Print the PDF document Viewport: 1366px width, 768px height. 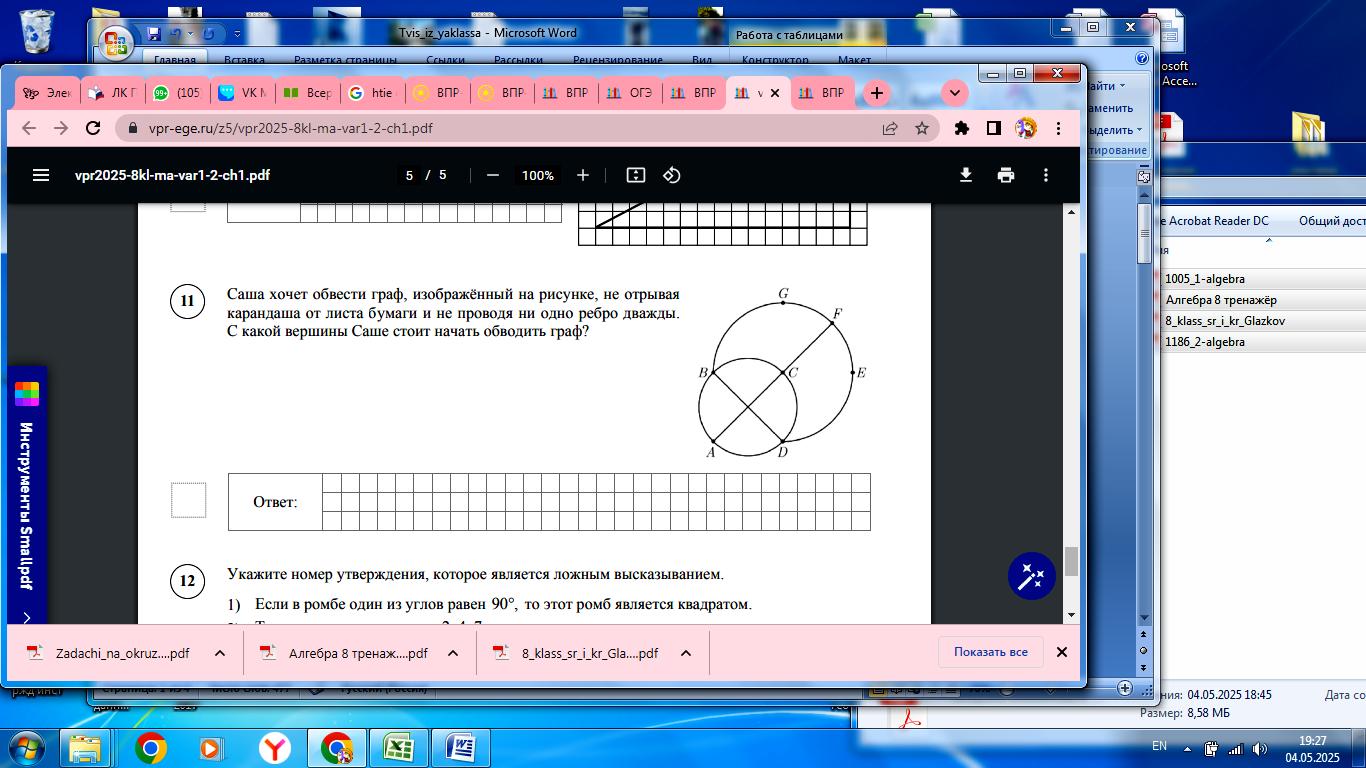(1006, 175)
